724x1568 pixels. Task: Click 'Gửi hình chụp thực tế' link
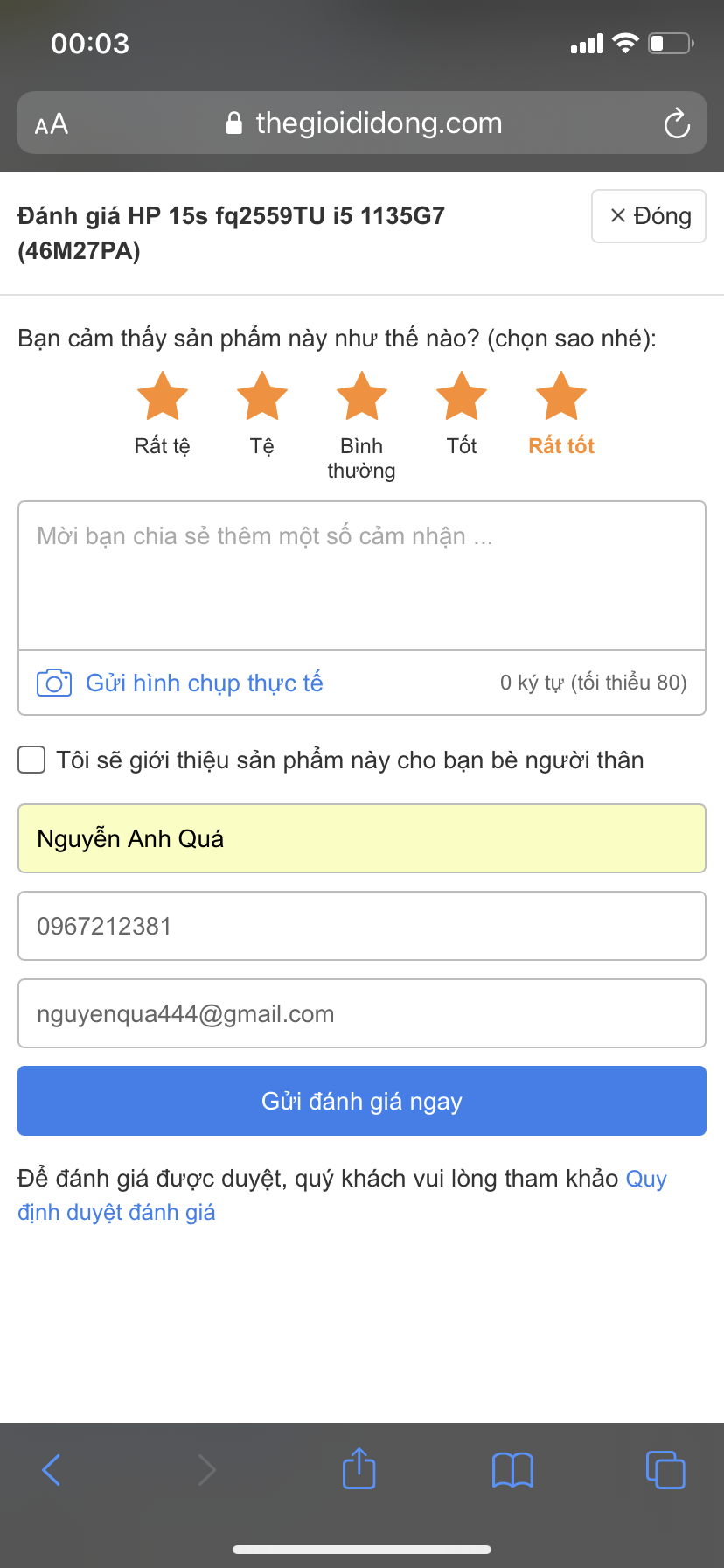click(x=204, y=682)
